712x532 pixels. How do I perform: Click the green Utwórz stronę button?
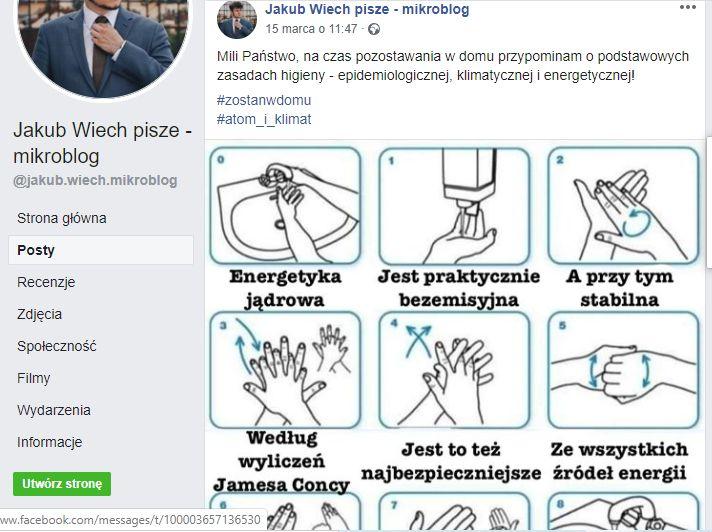point(62,484)
